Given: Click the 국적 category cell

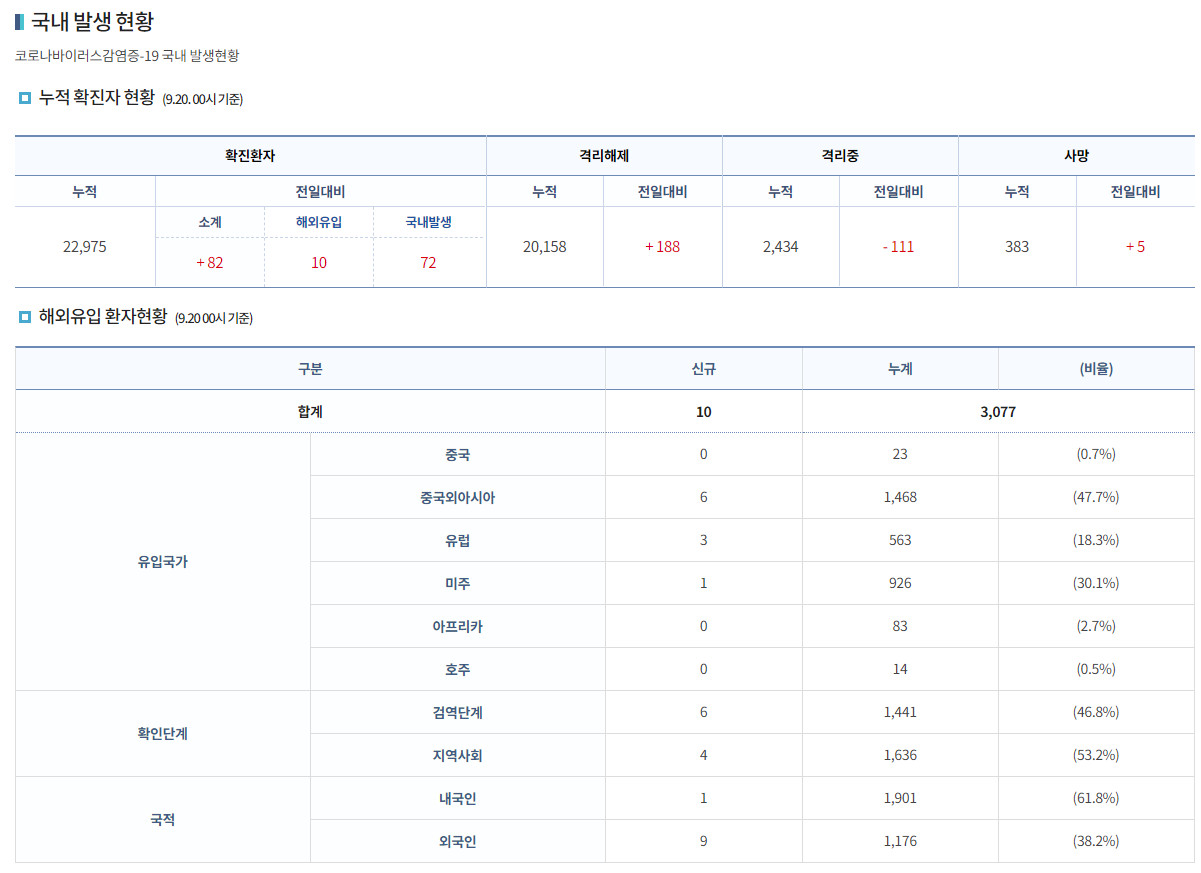Looking at the screenshot, I should (163, 819).
